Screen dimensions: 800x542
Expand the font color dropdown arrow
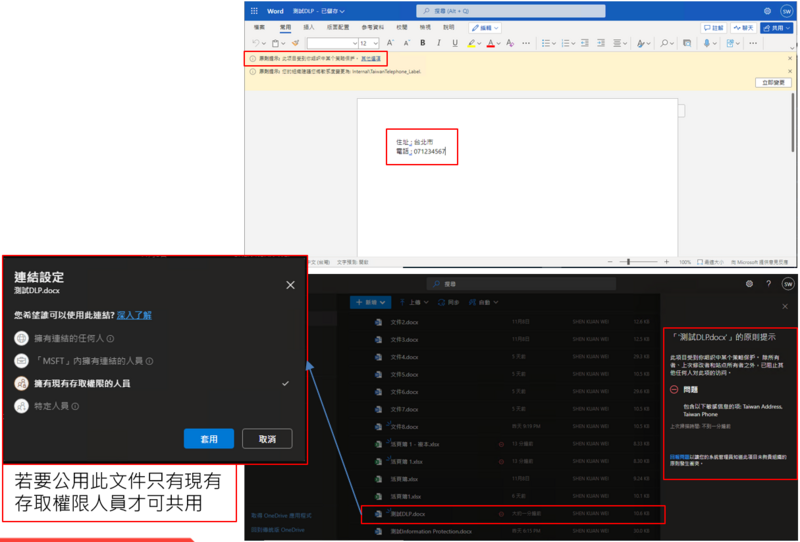click(x=498, y=44)
